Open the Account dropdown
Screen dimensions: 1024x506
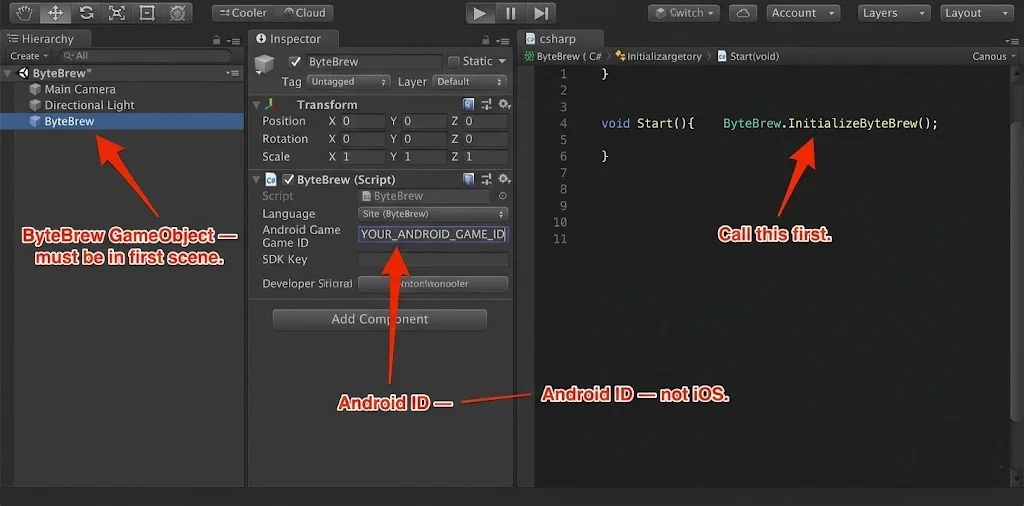click(x=803, y=13)
